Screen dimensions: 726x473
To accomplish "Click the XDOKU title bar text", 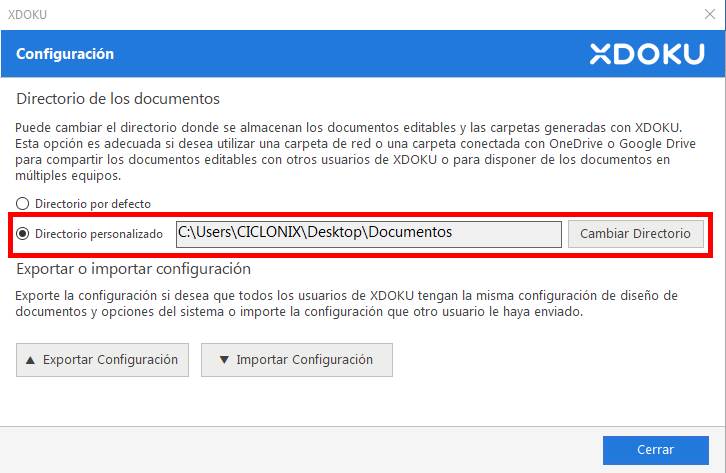I will click(x=27, y=15).
